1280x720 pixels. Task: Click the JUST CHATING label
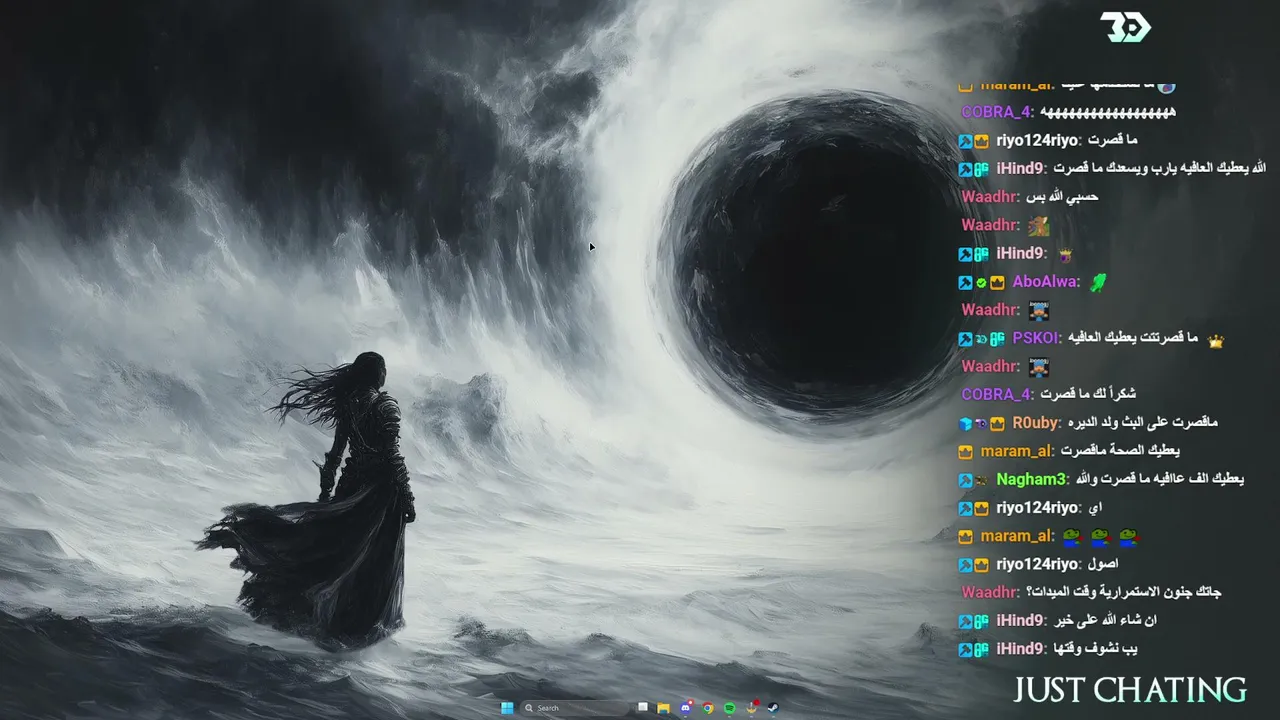point(1130,690)
